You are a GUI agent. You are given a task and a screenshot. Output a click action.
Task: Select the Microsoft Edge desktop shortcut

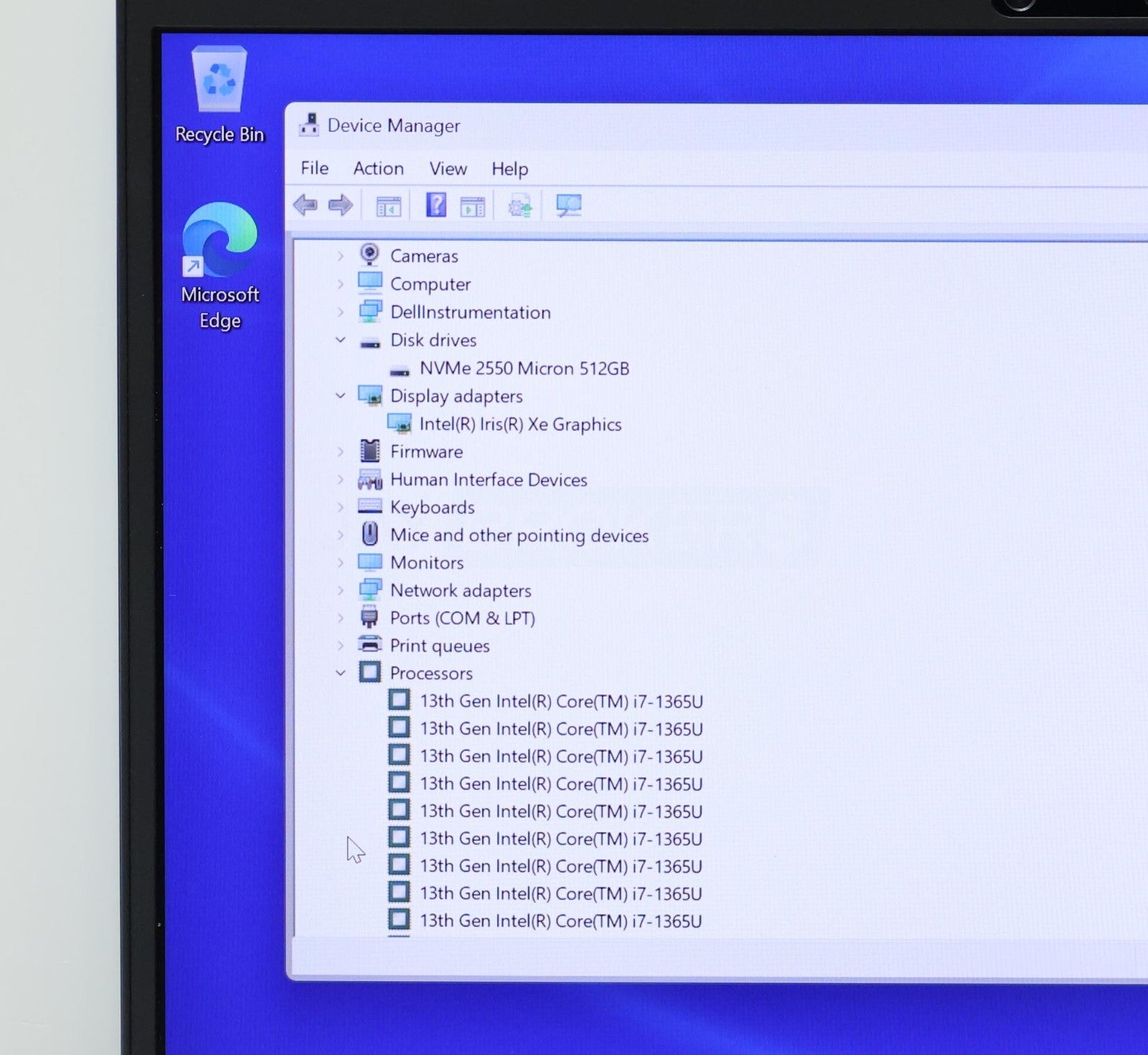pyautogui.click(x=220, y=265)
